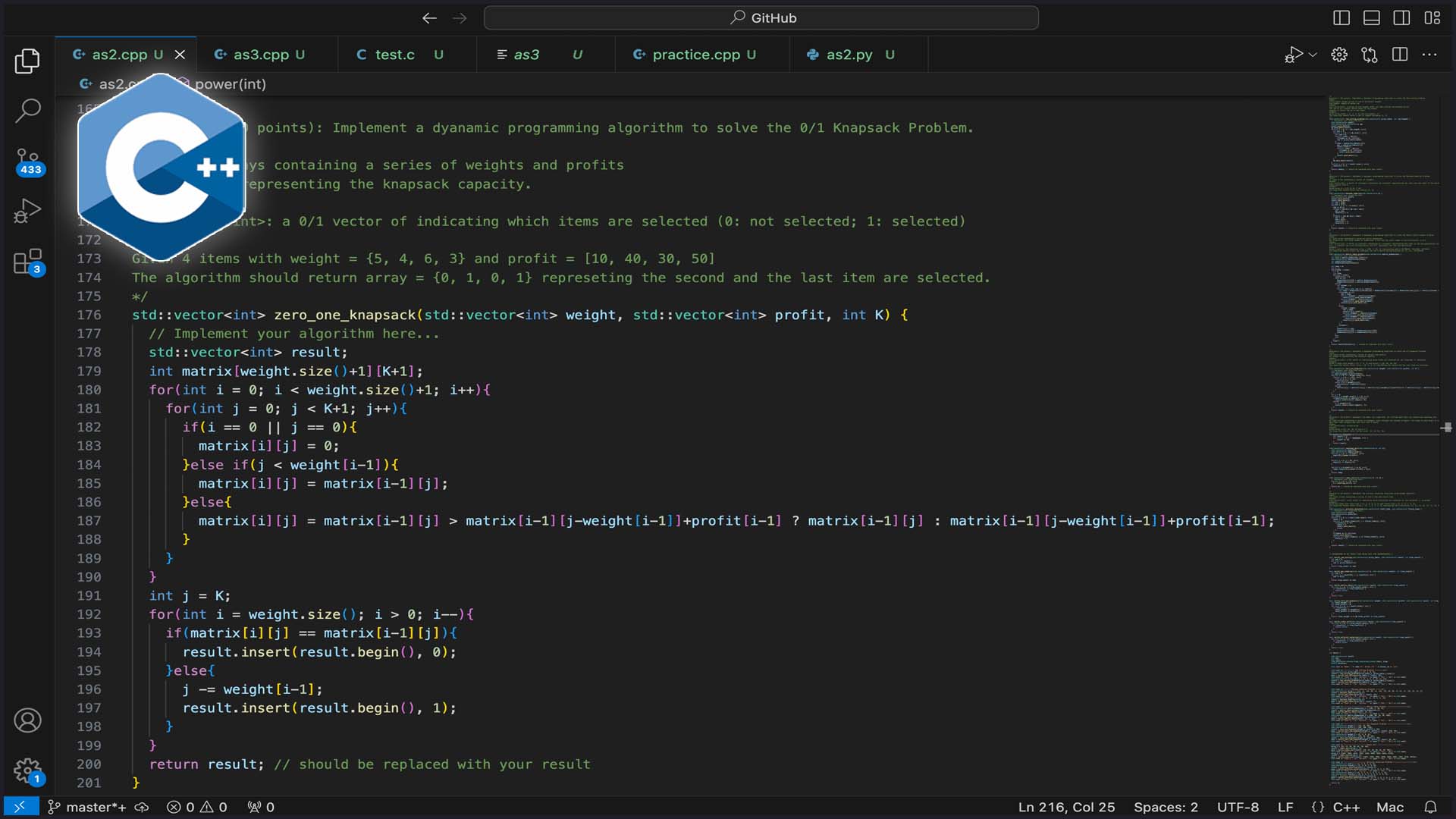Run or debug the C++ file
The width and height of the screenshot is (1456, 819).
pos(1294,55)
